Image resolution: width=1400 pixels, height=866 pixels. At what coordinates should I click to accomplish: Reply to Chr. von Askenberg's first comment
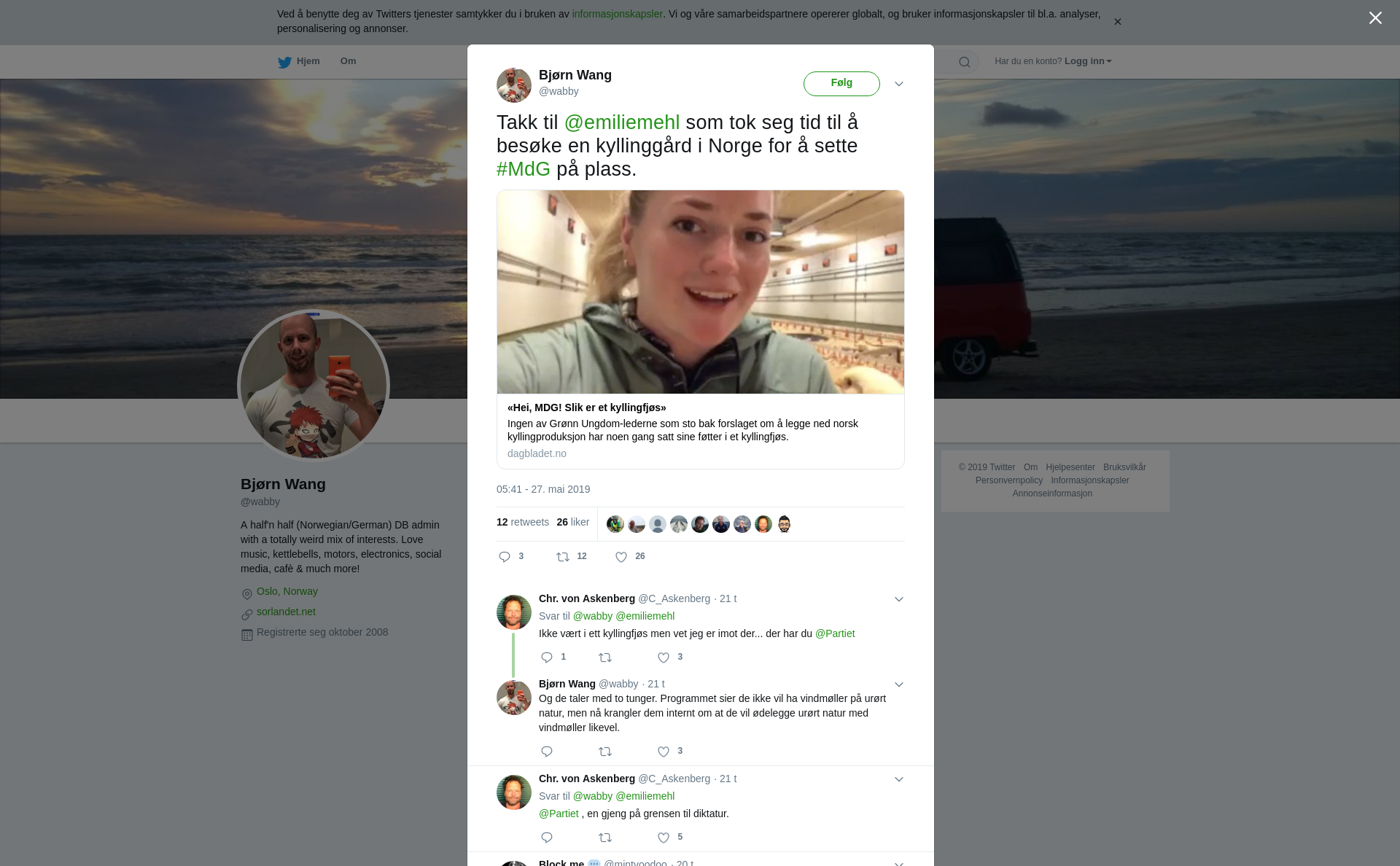547,658
